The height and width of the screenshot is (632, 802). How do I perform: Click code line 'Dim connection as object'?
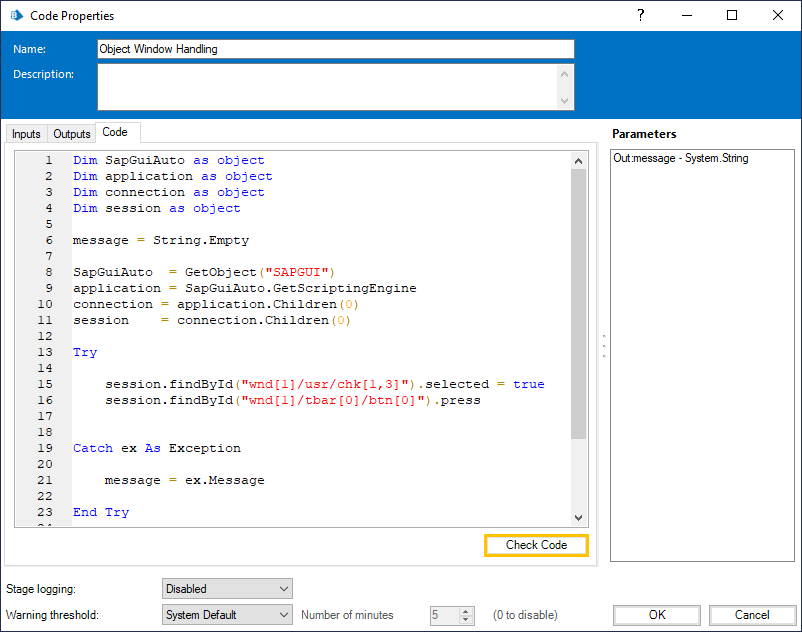(169, 192)
